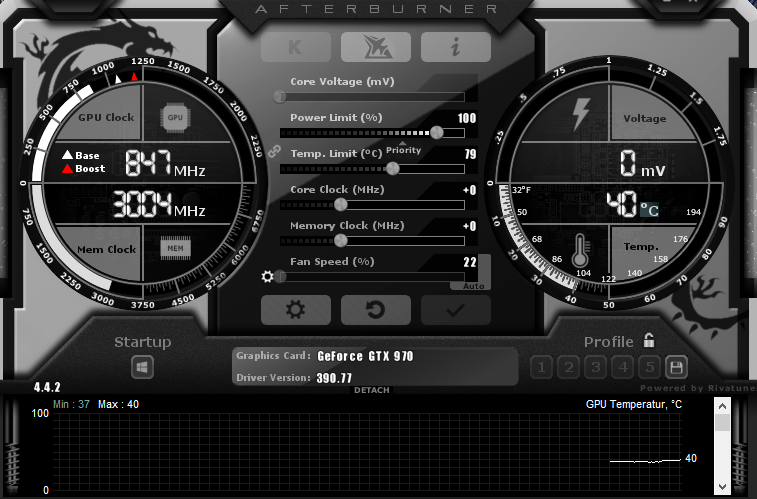757x499 pixels.
Task: Click the driver version 390.77 text
Action: [x=334, y=378]
